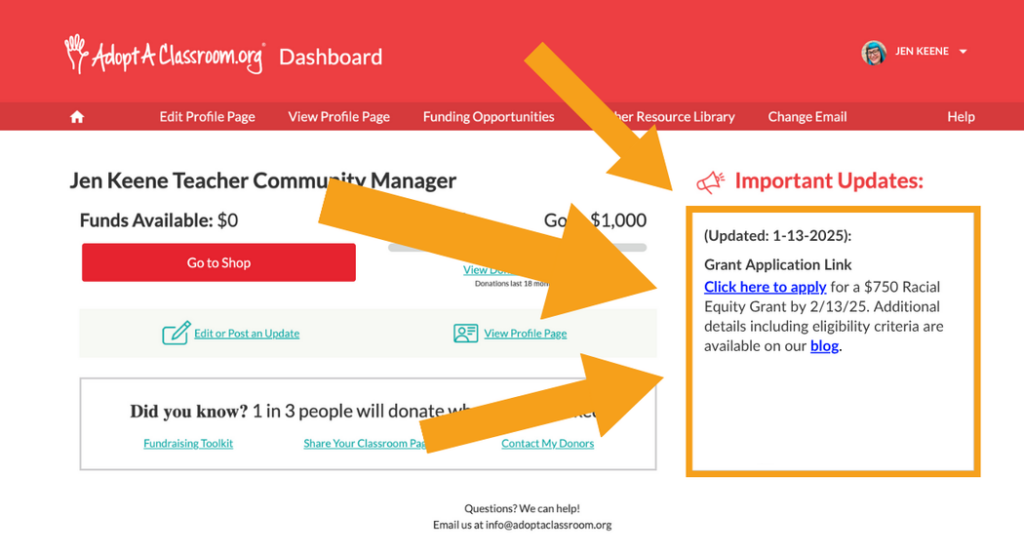Click the red Go to Shop button
Viewport: 1024px width, 555px height.
[219, 262]
